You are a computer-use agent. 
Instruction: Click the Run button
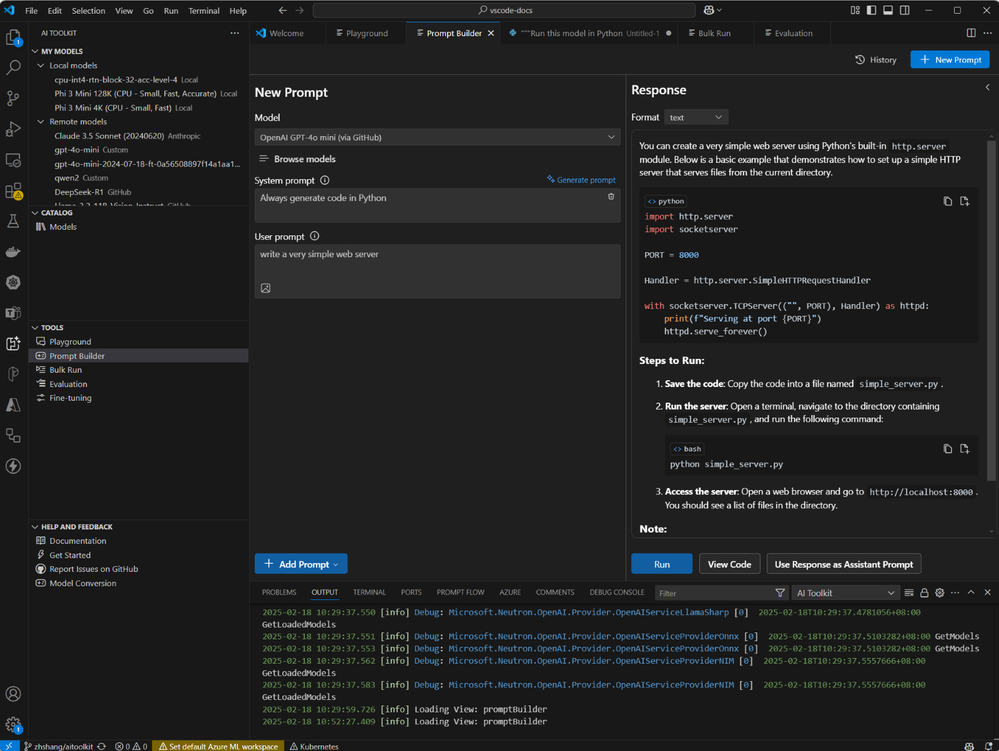[x=661, y=564]
